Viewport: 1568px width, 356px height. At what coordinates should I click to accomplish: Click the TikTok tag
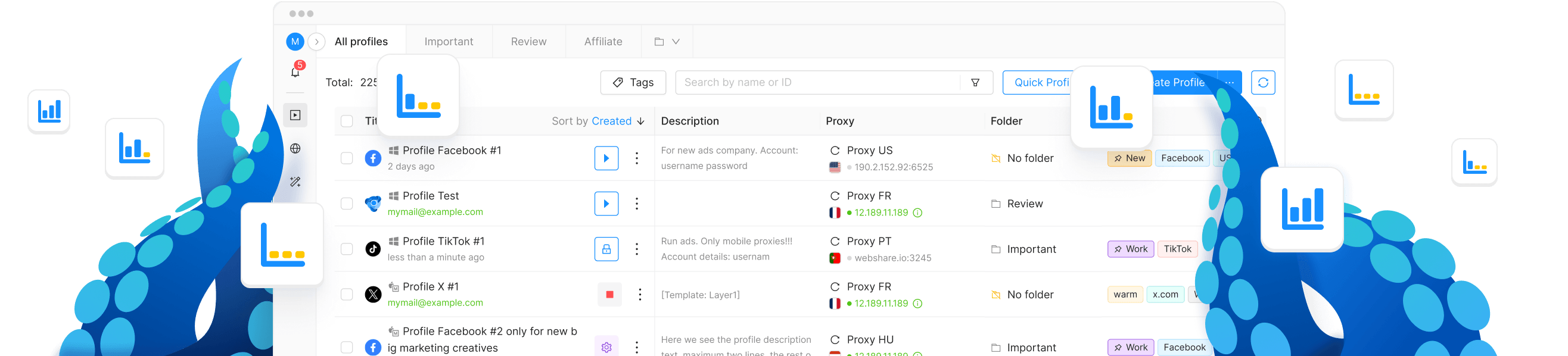pyautogui.click(x=1177, y=249)
